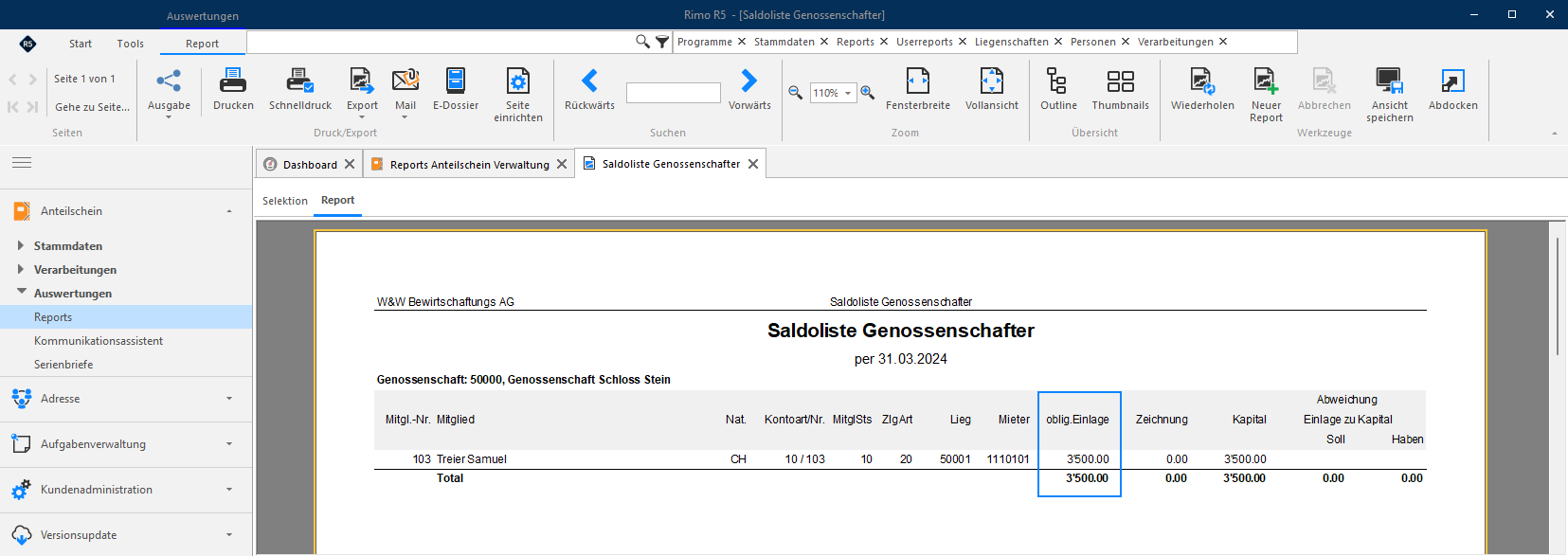Save view with Ansicht speichern

tap(1390, 94)
